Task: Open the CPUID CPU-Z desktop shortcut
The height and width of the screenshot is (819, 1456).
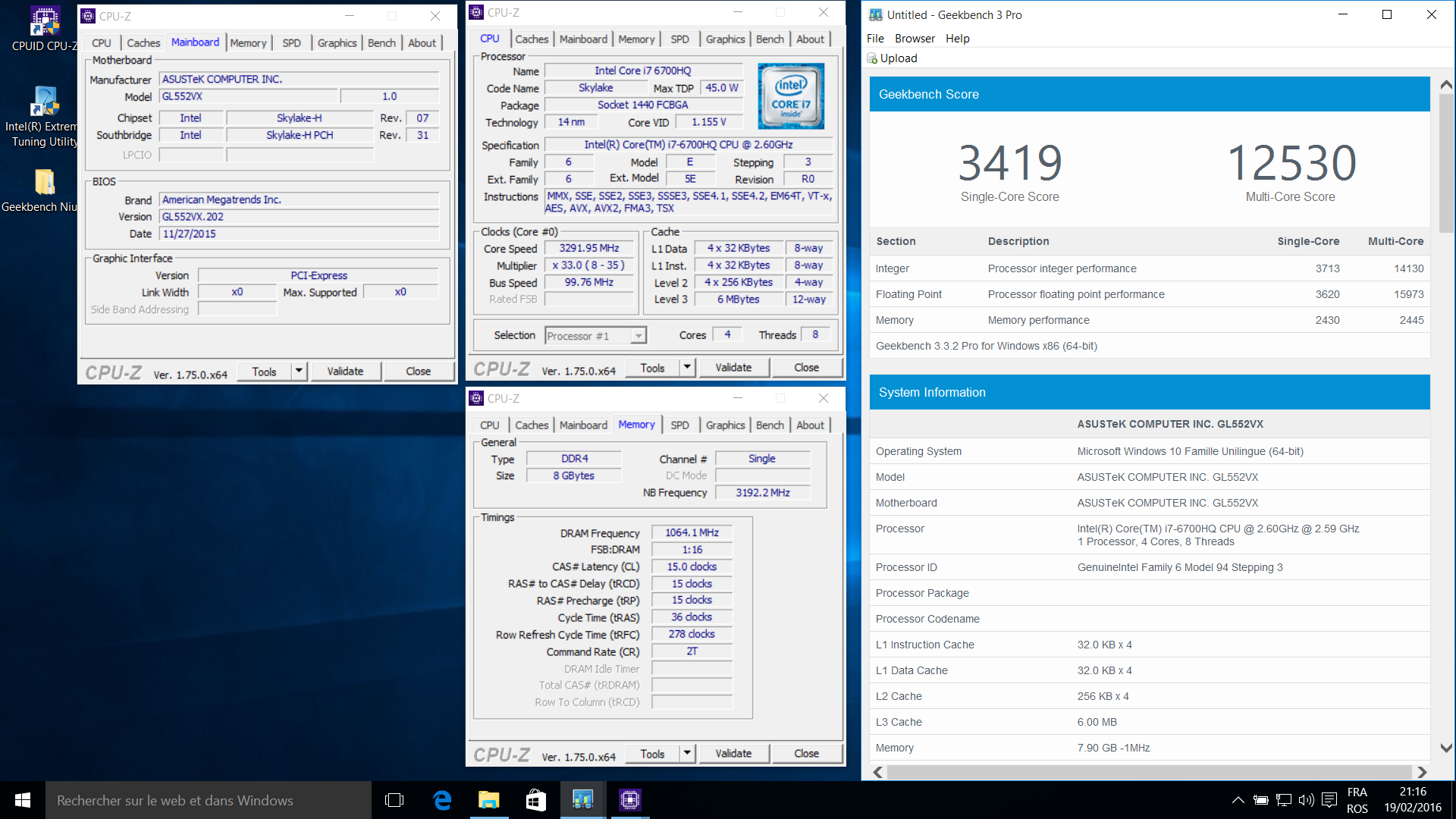Action: pos(44,29)
